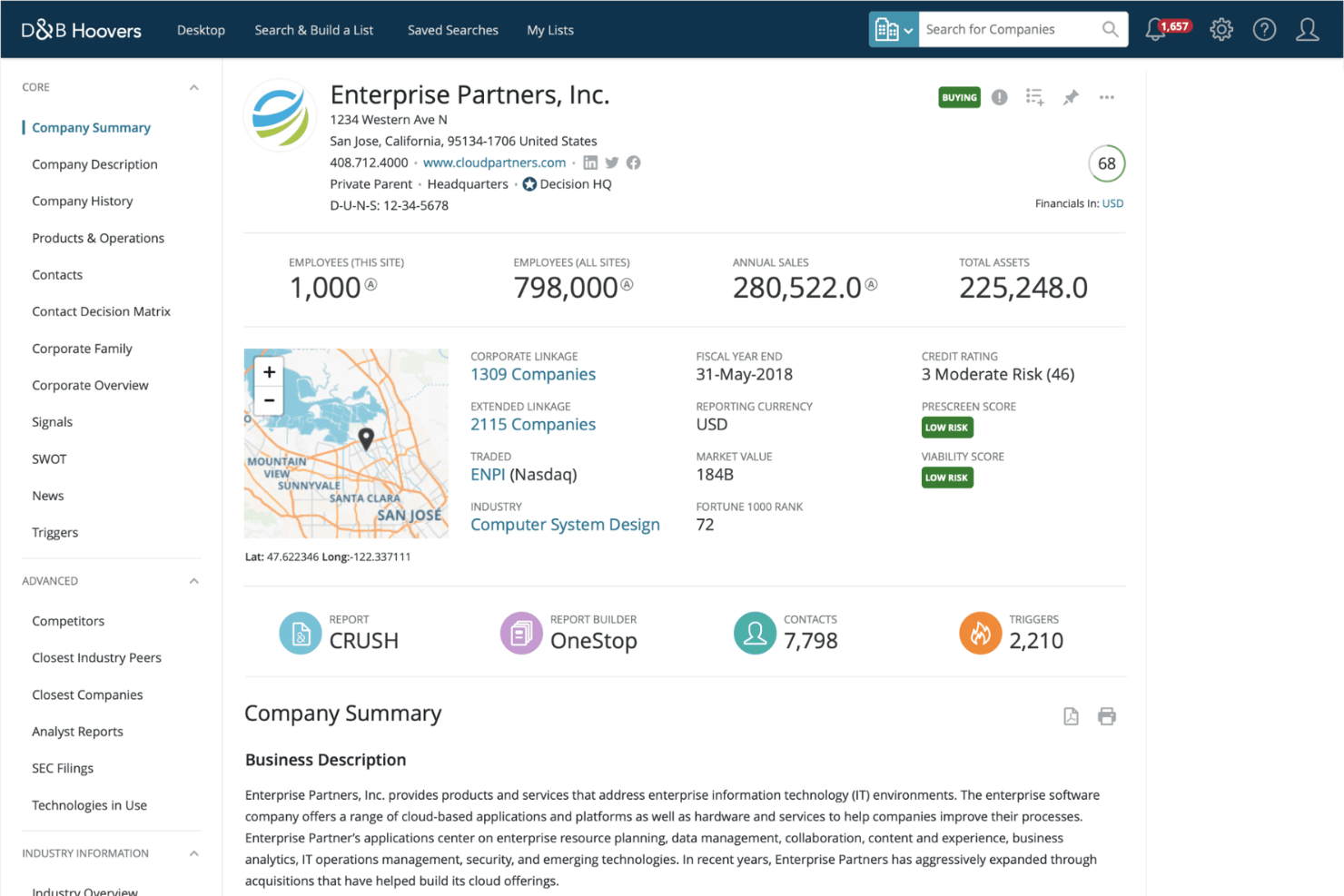
Task: Click annual sales info marker icon
Action: pos(871,284)
